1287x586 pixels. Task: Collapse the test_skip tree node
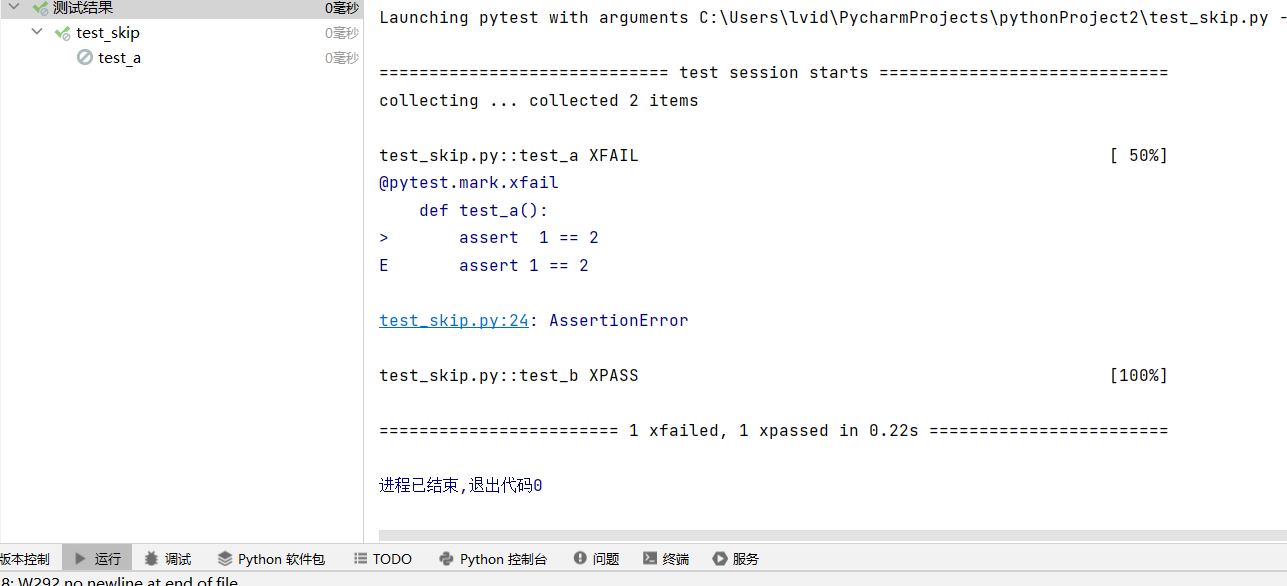pos(37,33)
